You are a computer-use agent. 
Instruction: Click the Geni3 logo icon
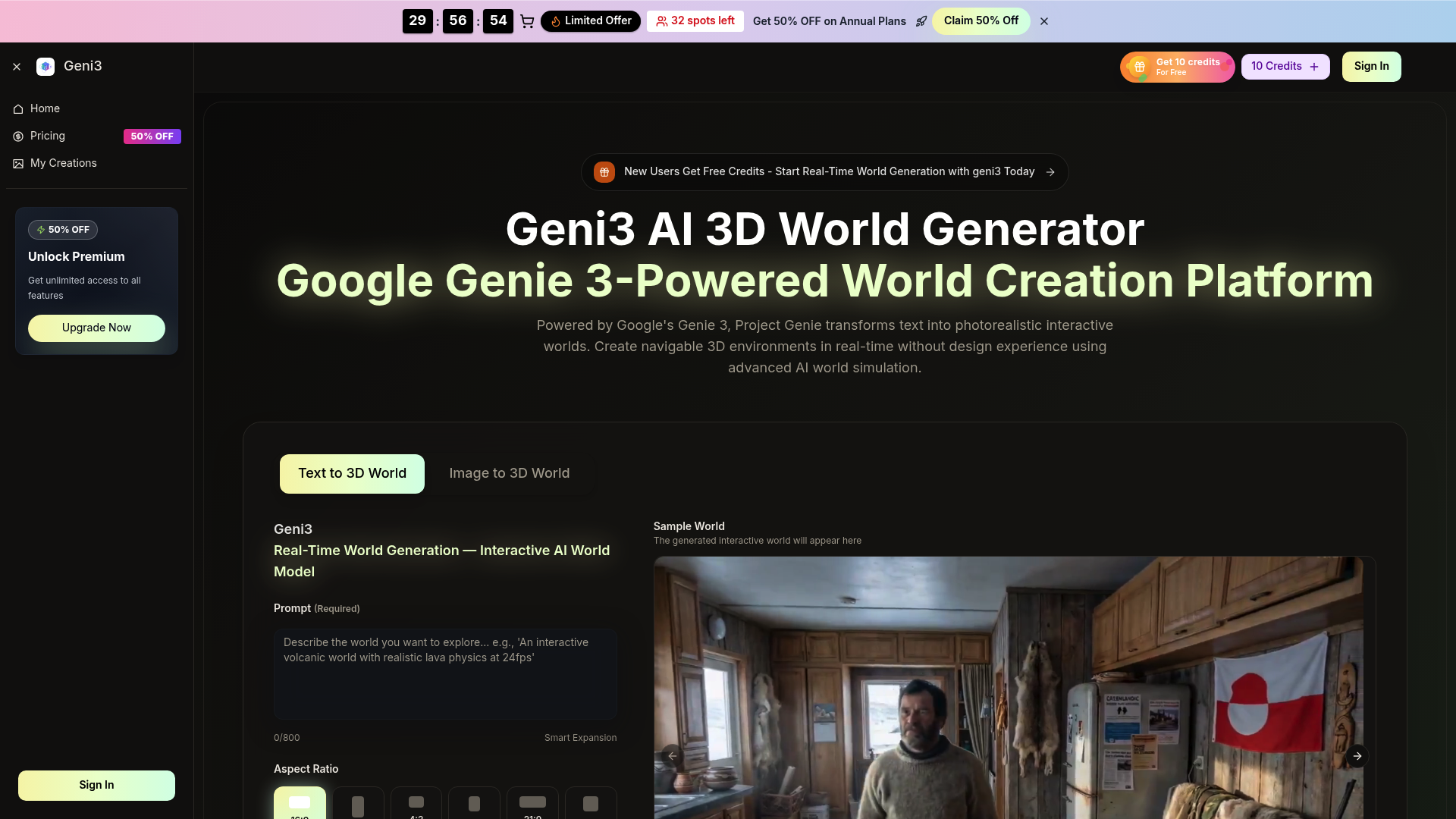click(x=45, y=66)
